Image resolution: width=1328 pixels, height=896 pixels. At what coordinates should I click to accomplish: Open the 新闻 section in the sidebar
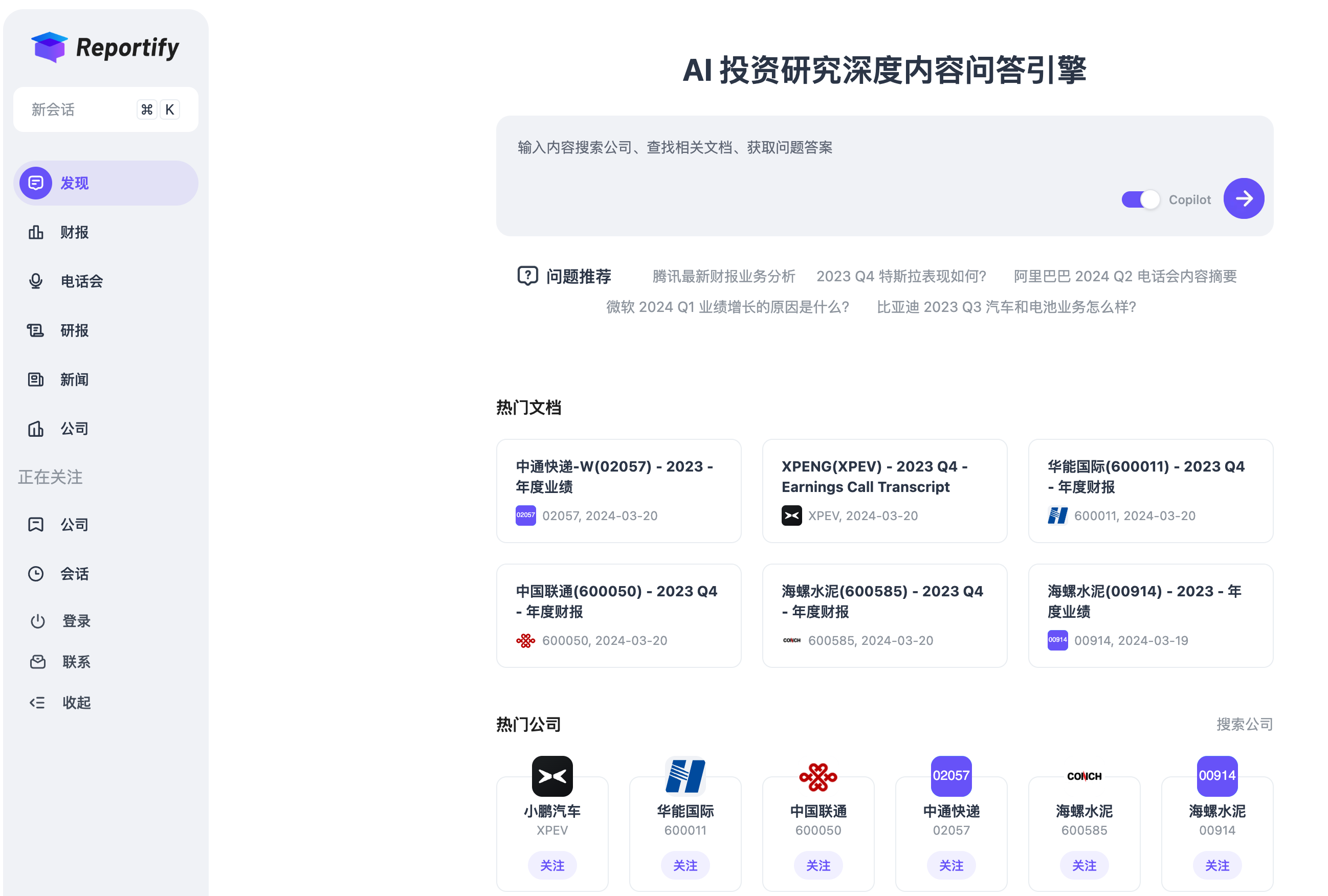tap(75, 379)
